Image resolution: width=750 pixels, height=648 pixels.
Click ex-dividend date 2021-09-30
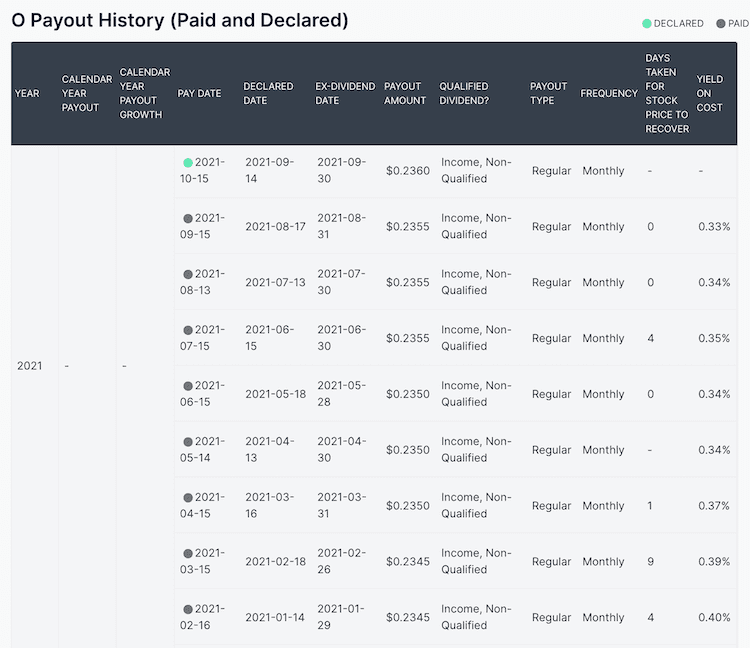342,170
